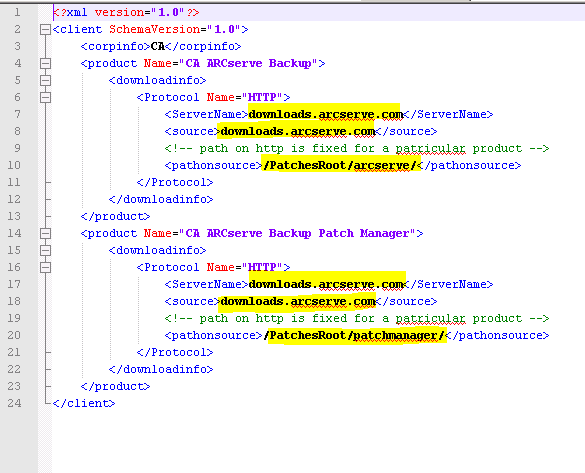Collapse the client fold marker on line 2
The image size is (585, 473).
point(45,29)
